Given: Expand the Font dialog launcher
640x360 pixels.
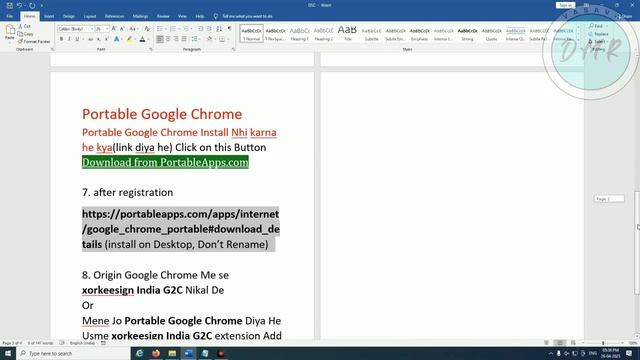Looking at the screenshot, I should (x=151, y=49).
